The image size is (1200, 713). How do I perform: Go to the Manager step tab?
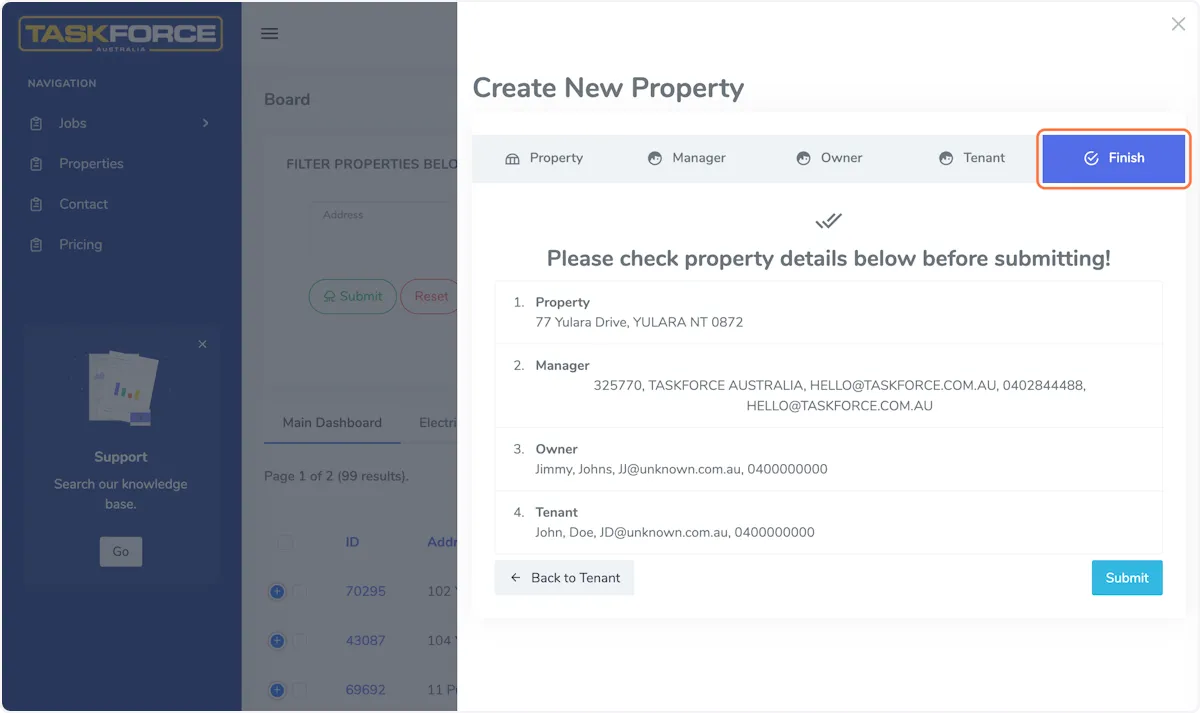coord(686,158)
